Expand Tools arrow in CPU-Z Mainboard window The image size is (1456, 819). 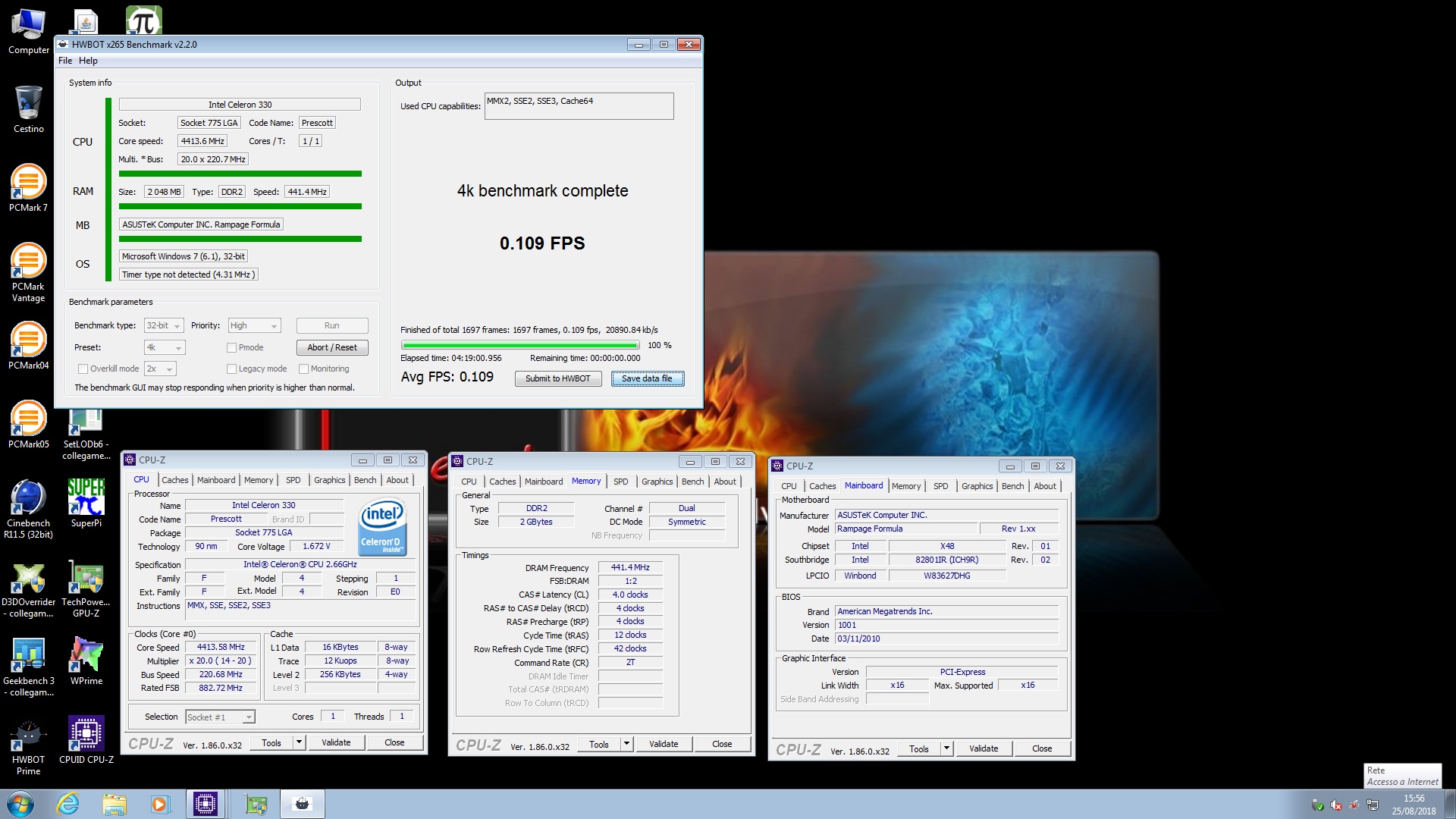pos(947,748)
